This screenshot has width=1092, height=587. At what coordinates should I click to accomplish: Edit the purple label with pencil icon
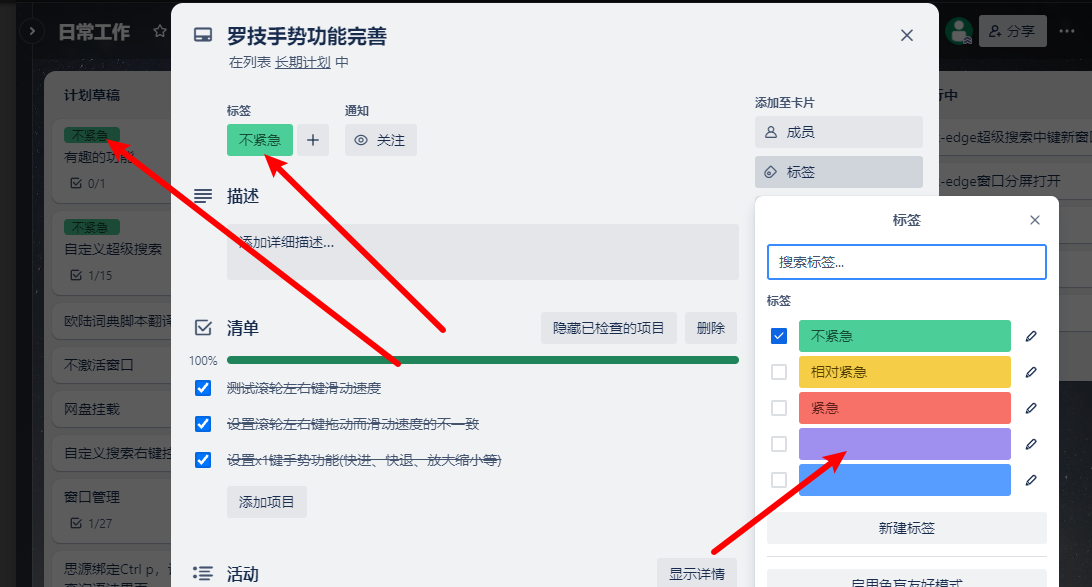pyautogui.click(x=1031, y=444)
